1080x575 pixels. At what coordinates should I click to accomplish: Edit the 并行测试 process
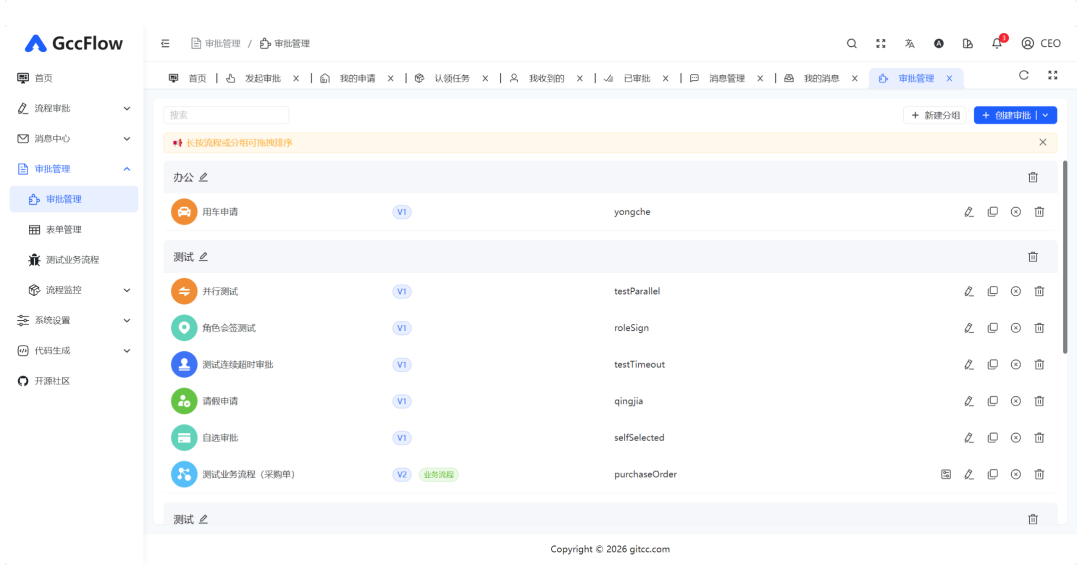point(969,291)
